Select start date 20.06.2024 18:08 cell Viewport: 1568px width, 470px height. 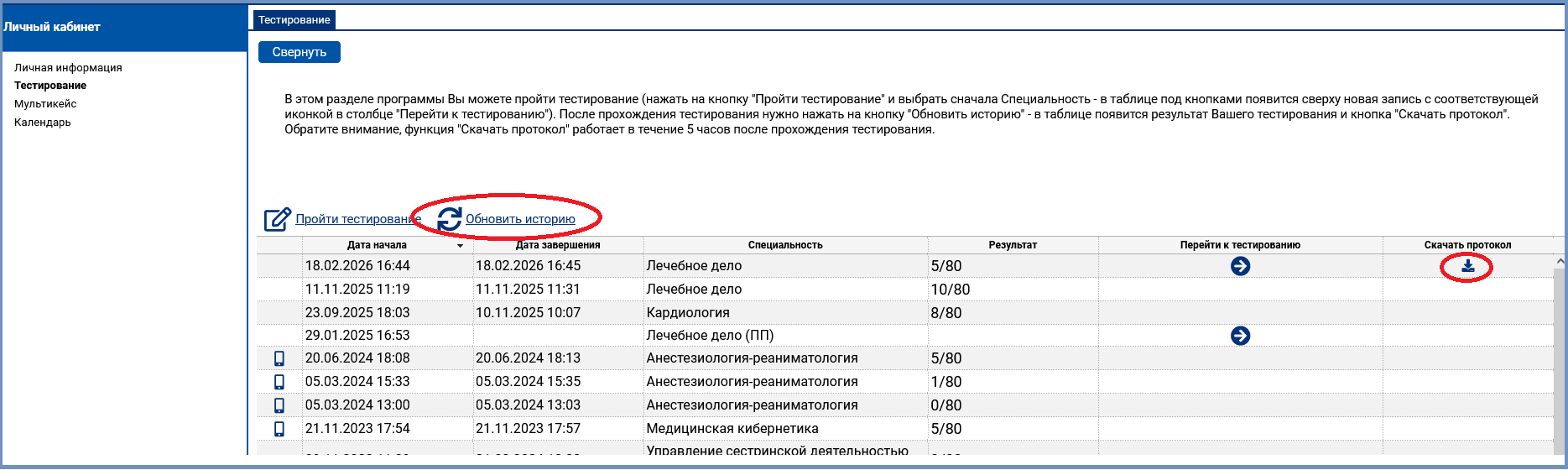pos(388,358)
